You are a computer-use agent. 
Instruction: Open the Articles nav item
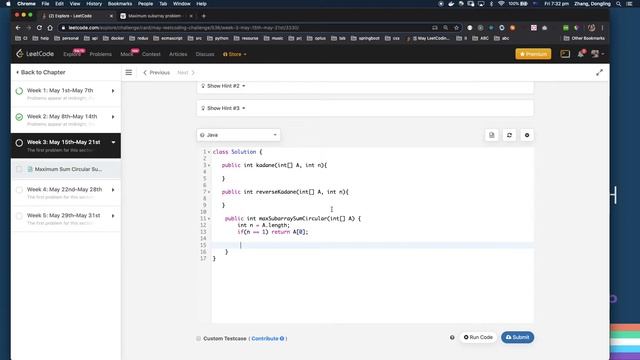tap(178, 54)
